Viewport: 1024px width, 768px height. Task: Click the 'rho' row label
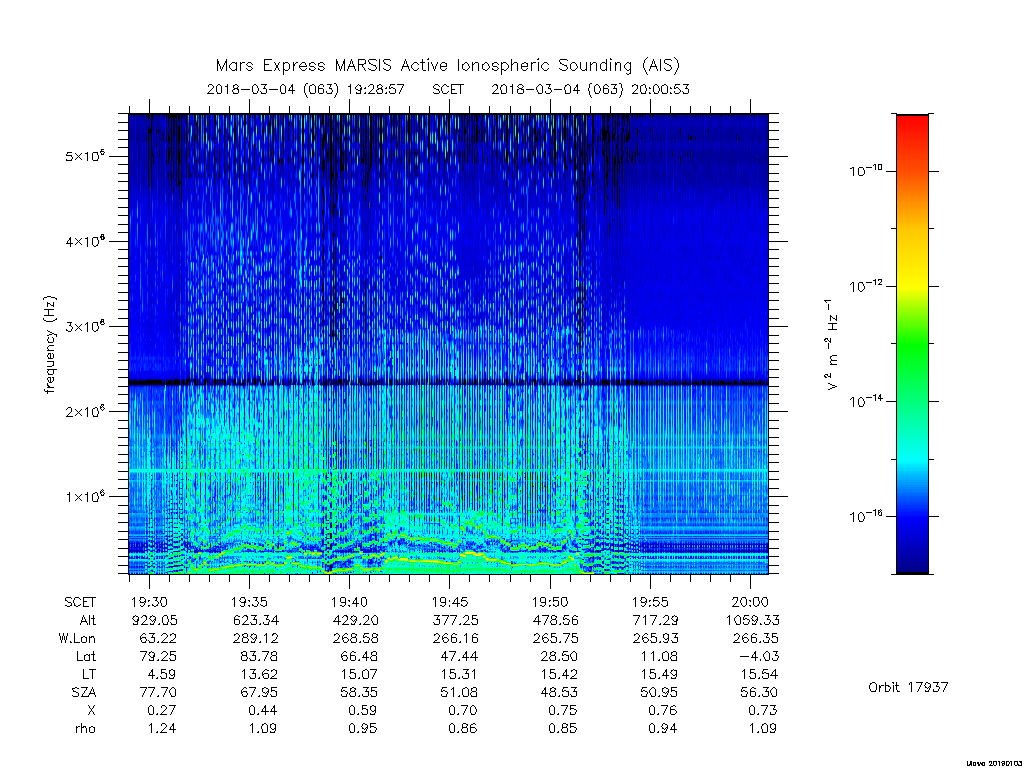point(86,728)
